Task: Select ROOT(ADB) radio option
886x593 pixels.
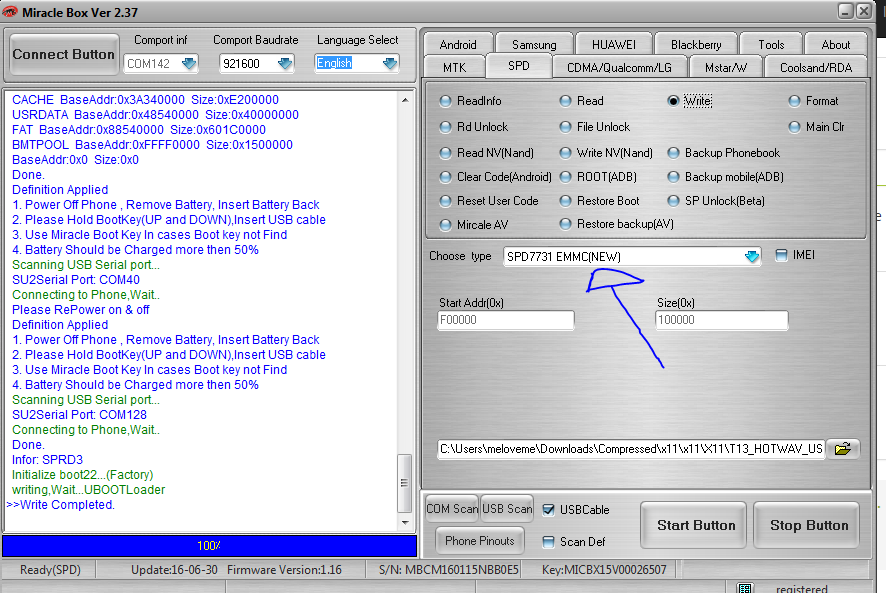Action: pos(565,177)
